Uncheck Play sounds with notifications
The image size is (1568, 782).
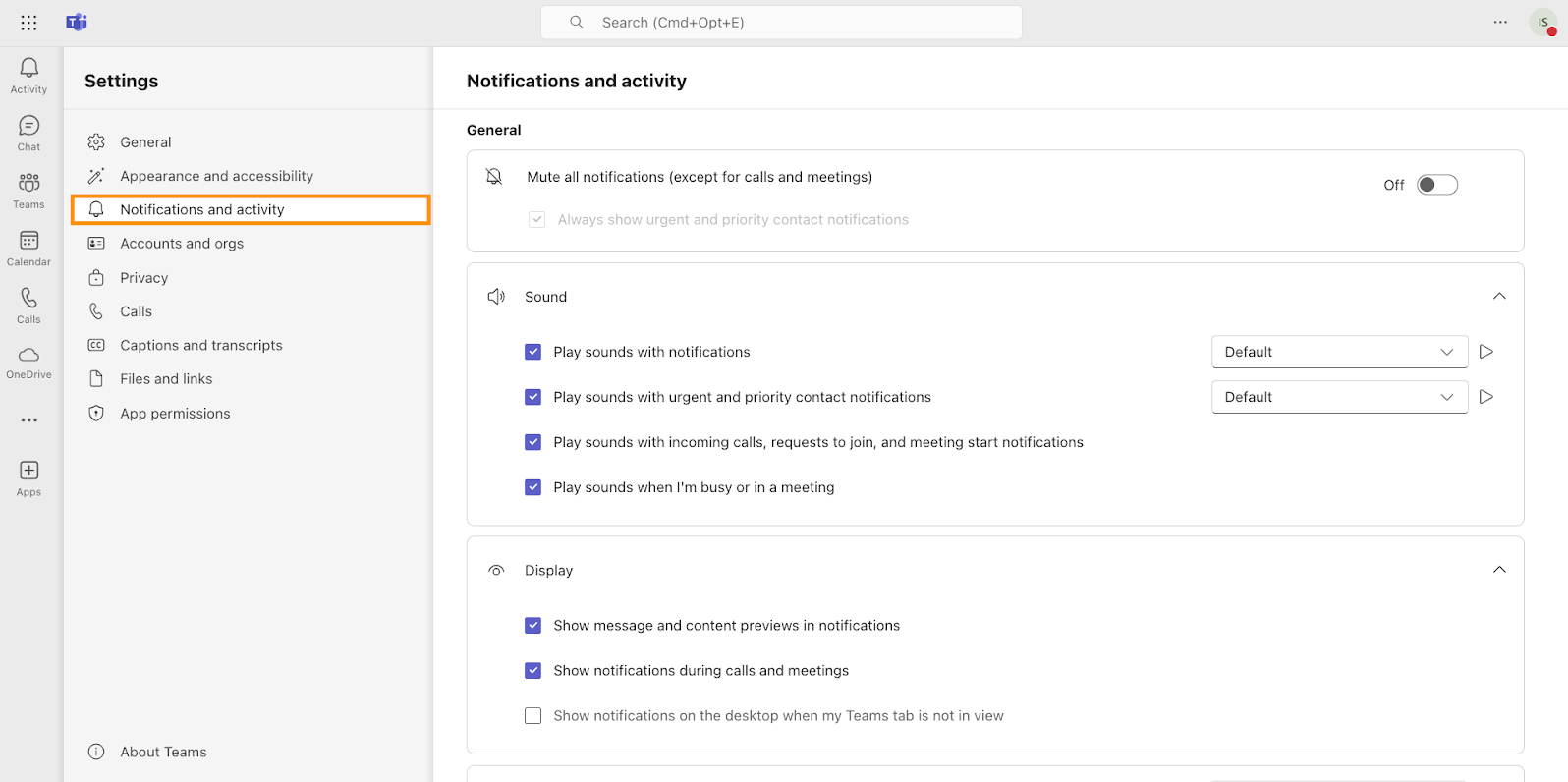tap(533, 352)
